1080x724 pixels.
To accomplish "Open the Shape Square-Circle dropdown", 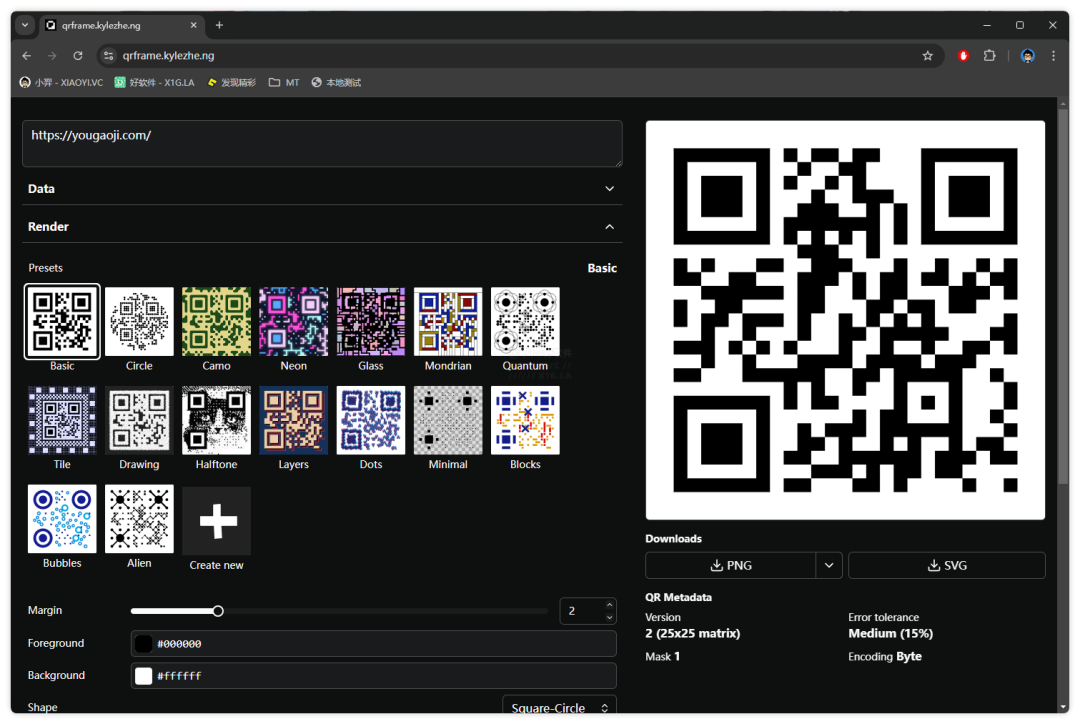I will (x=559, y=708).
